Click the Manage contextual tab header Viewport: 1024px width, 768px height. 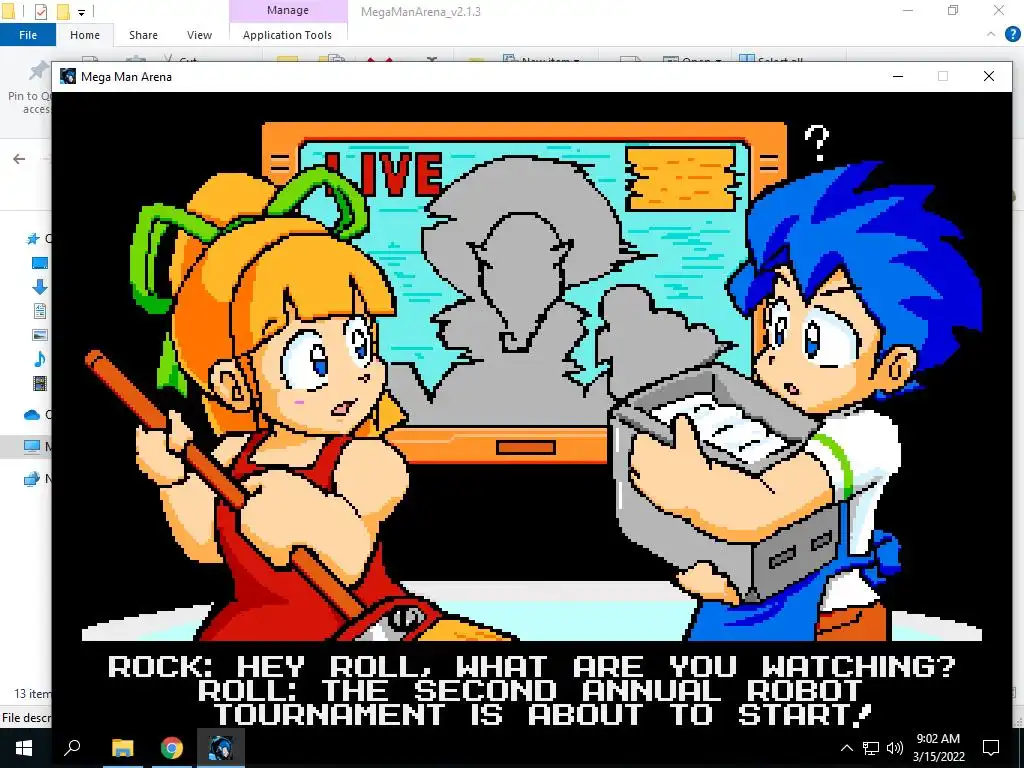(x=288, y=10)
